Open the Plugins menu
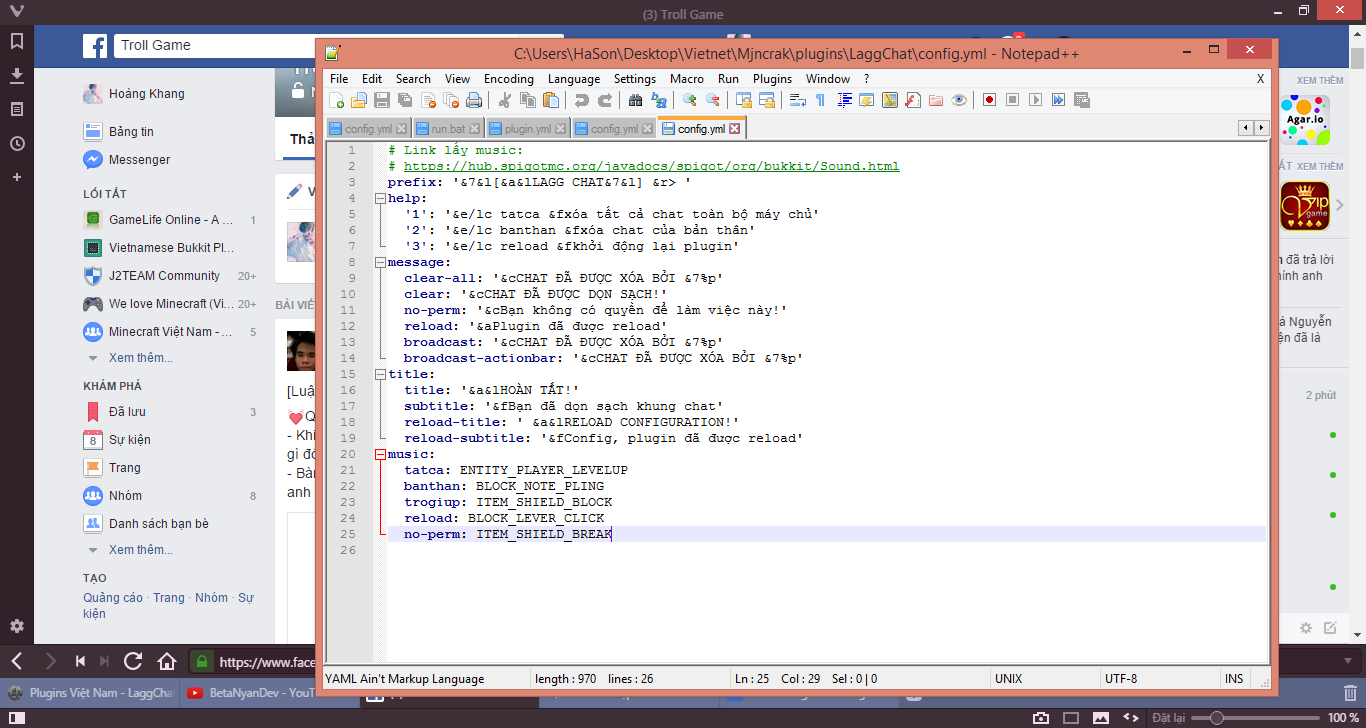This screenshot has width=1366, height=728. 772,79
